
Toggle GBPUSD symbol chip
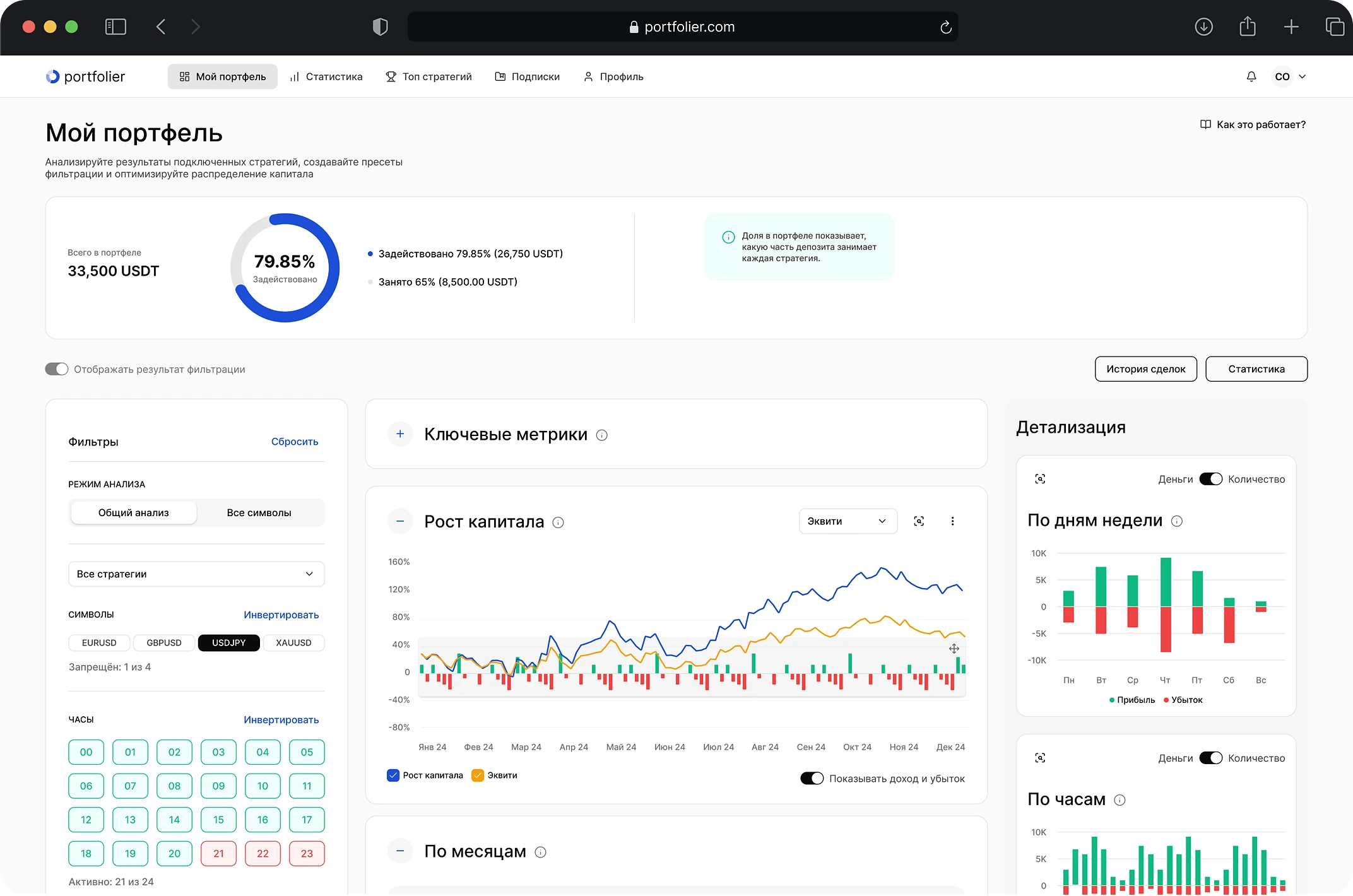pyautogui.click(x=164, y=642)
